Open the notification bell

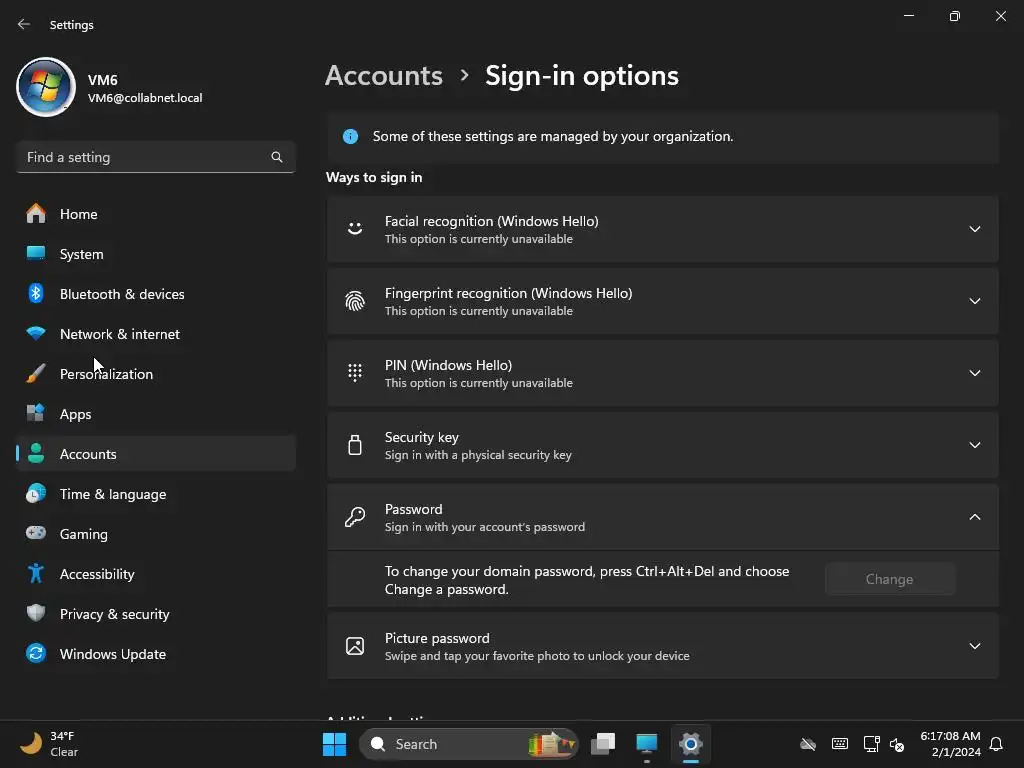(996, 744)
